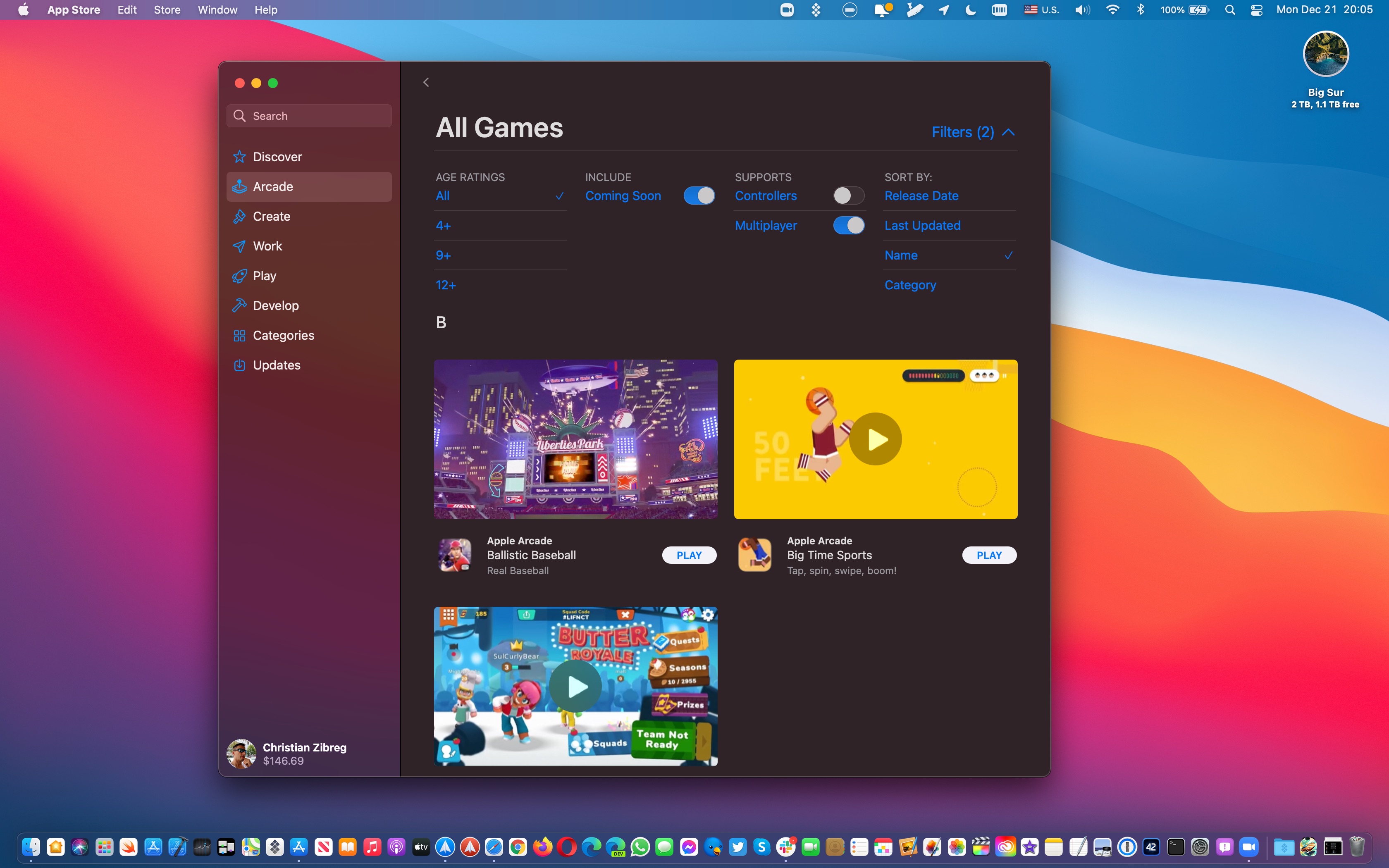Viewport: 1389px width, 868px height.
Task: Open the Apple menu
Action: click(23, 10)
